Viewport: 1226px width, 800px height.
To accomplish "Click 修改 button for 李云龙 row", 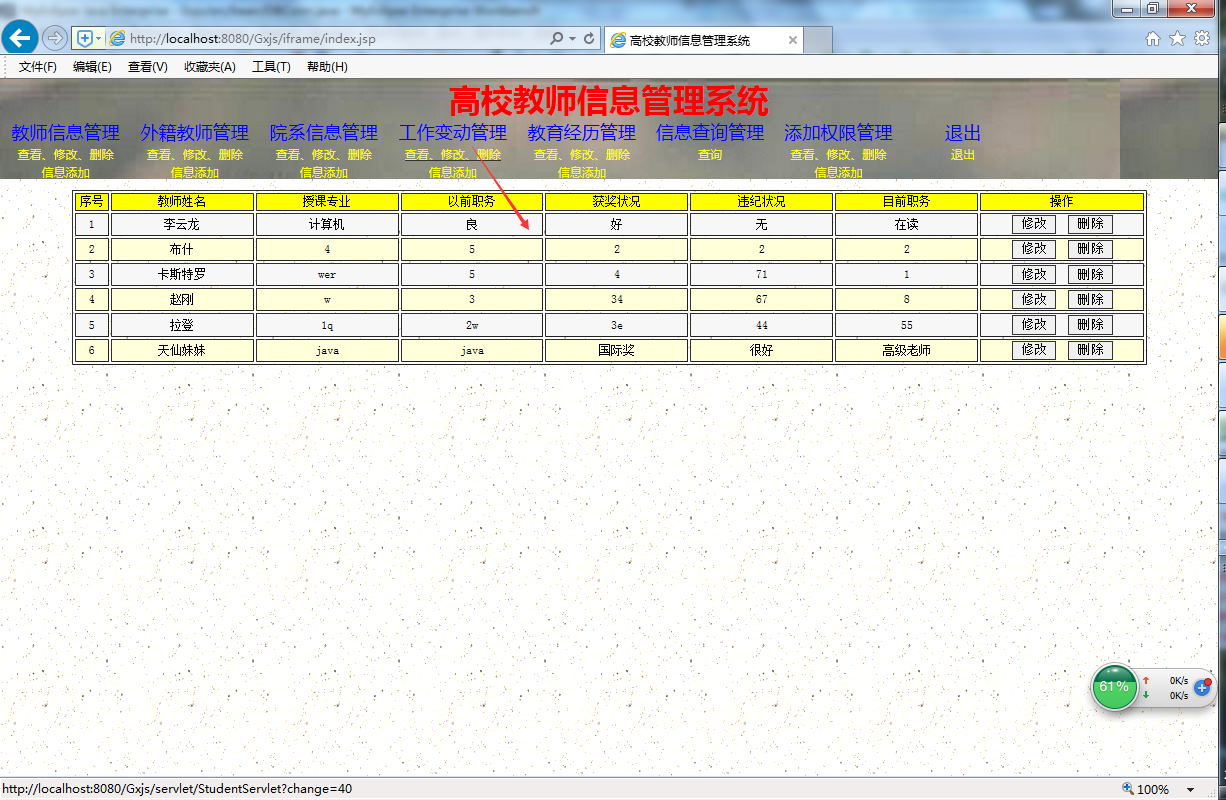I will pos(1034,224).
